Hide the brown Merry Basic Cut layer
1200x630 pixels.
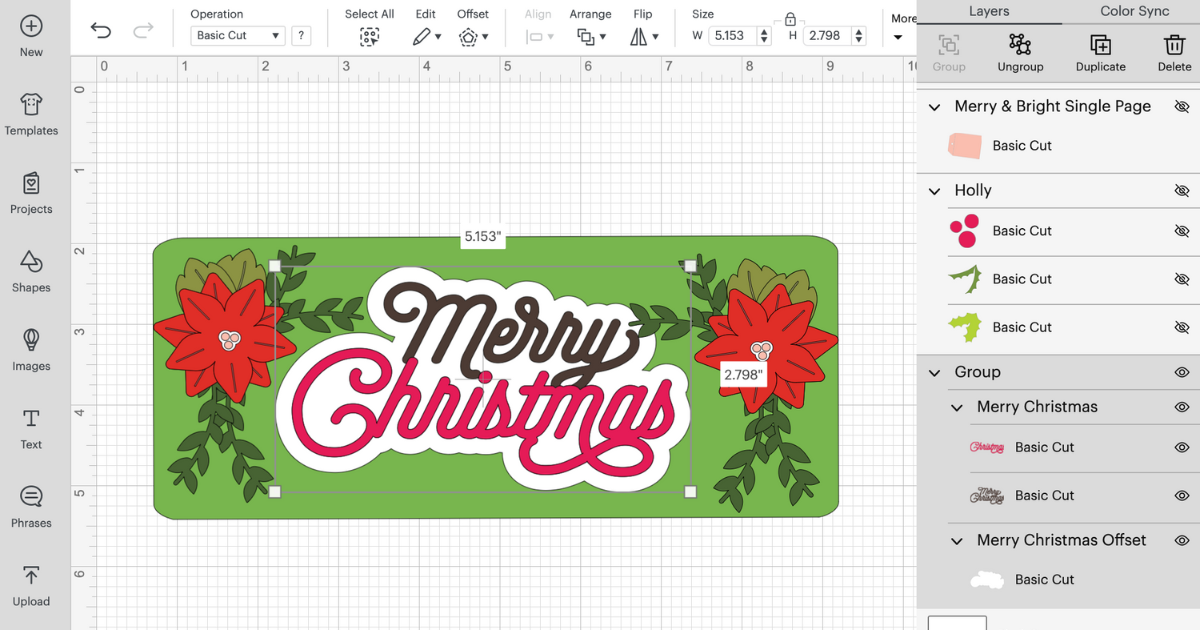point(1182,495)
